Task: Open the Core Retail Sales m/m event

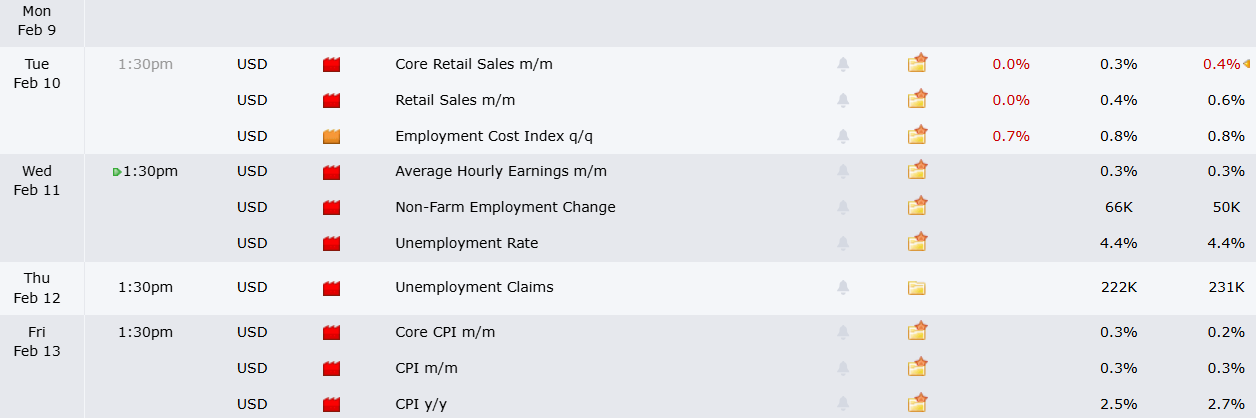Action: click(x=473, y=64)
